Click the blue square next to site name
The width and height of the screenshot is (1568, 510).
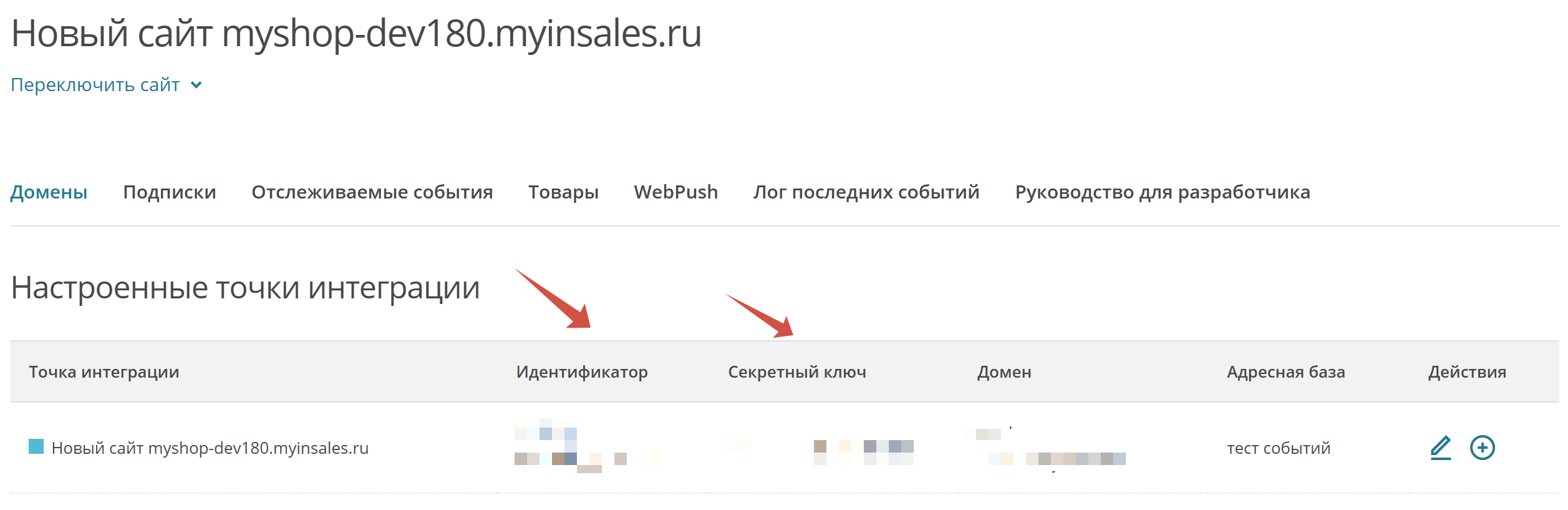(x=36, y=446)
